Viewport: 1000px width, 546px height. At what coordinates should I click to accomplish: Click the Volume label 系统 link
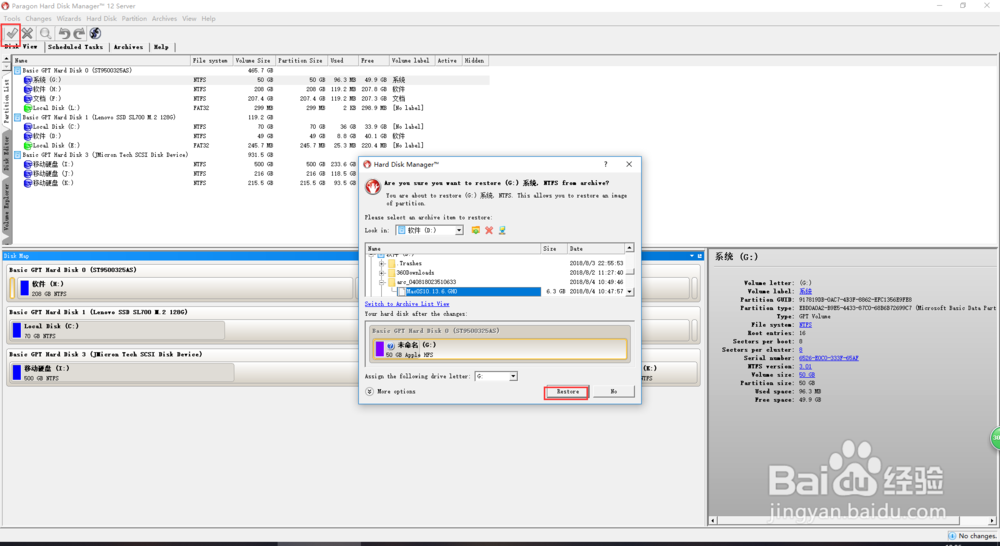(x=805, y=291)
